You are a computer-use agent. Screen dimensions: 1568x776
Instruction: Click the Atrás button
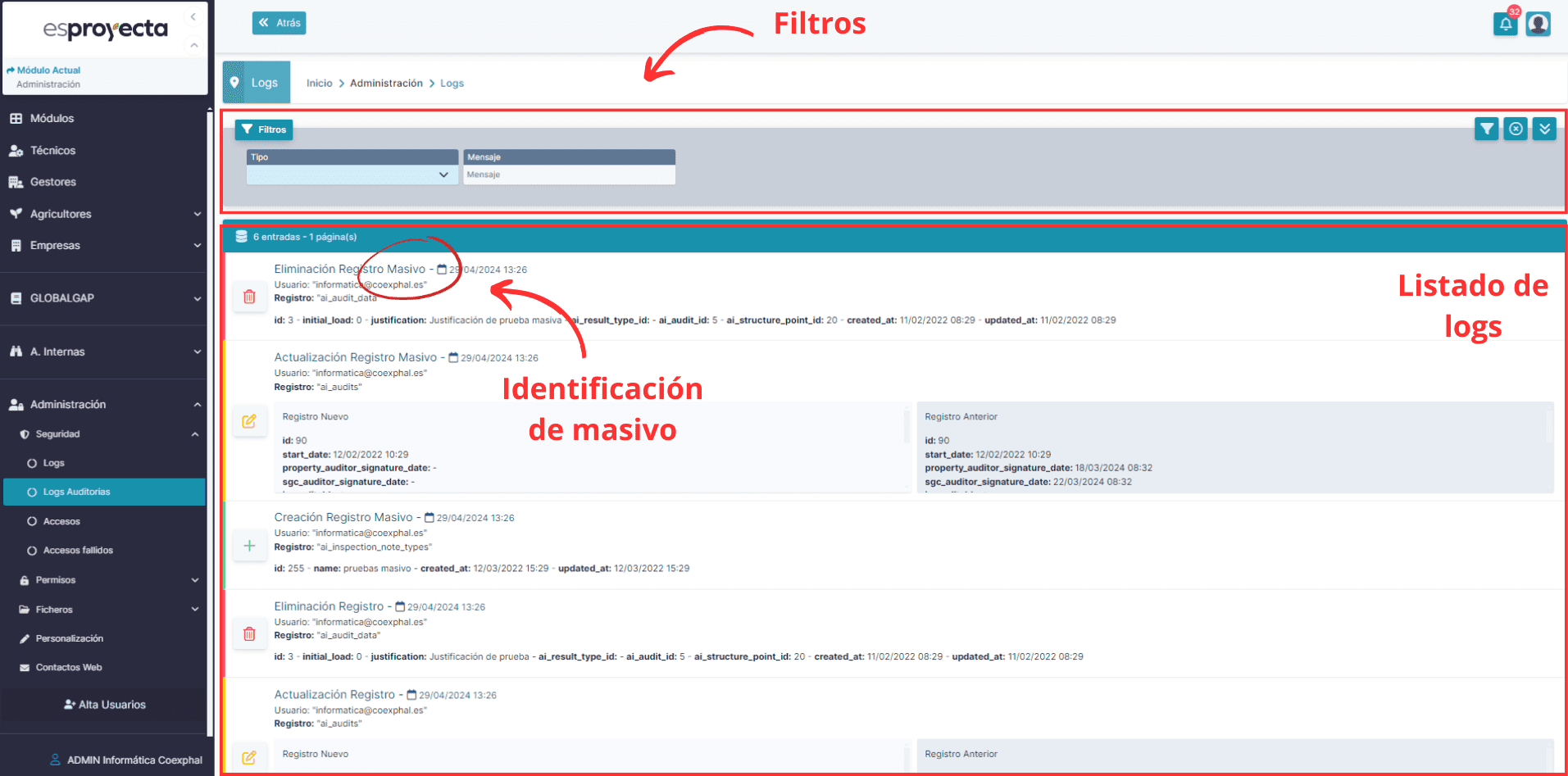pos(279,23)
